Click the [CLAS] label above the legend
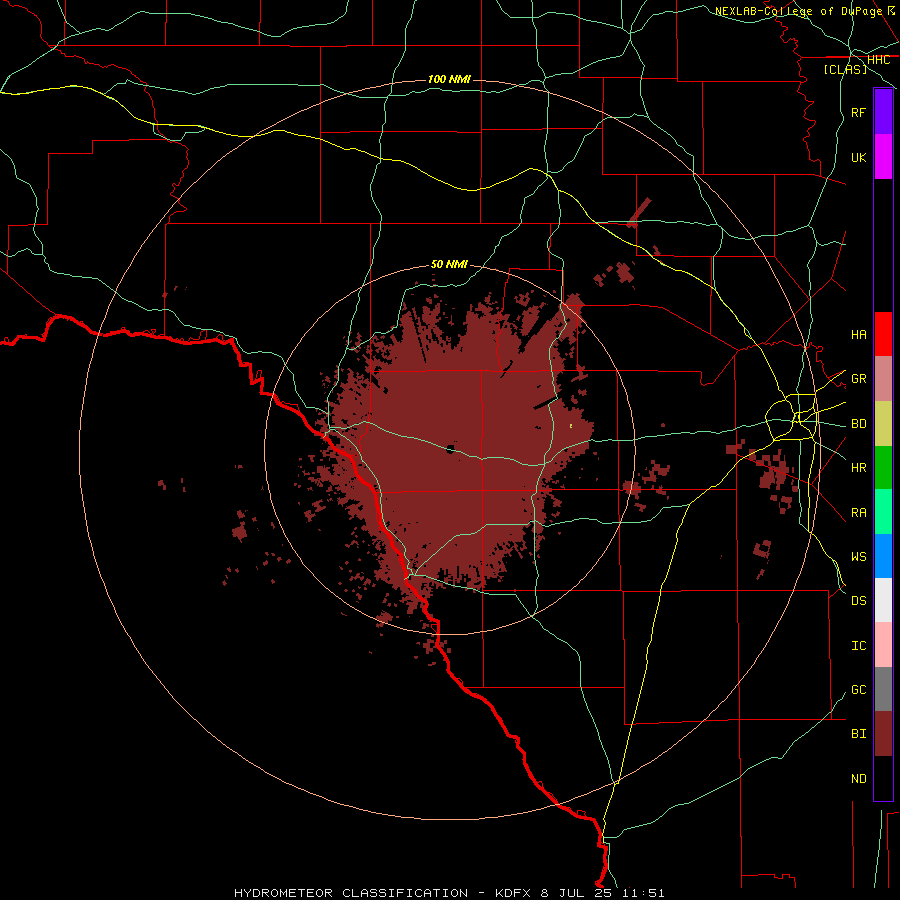This screenshot has width=900, height=900. (845, 69)
